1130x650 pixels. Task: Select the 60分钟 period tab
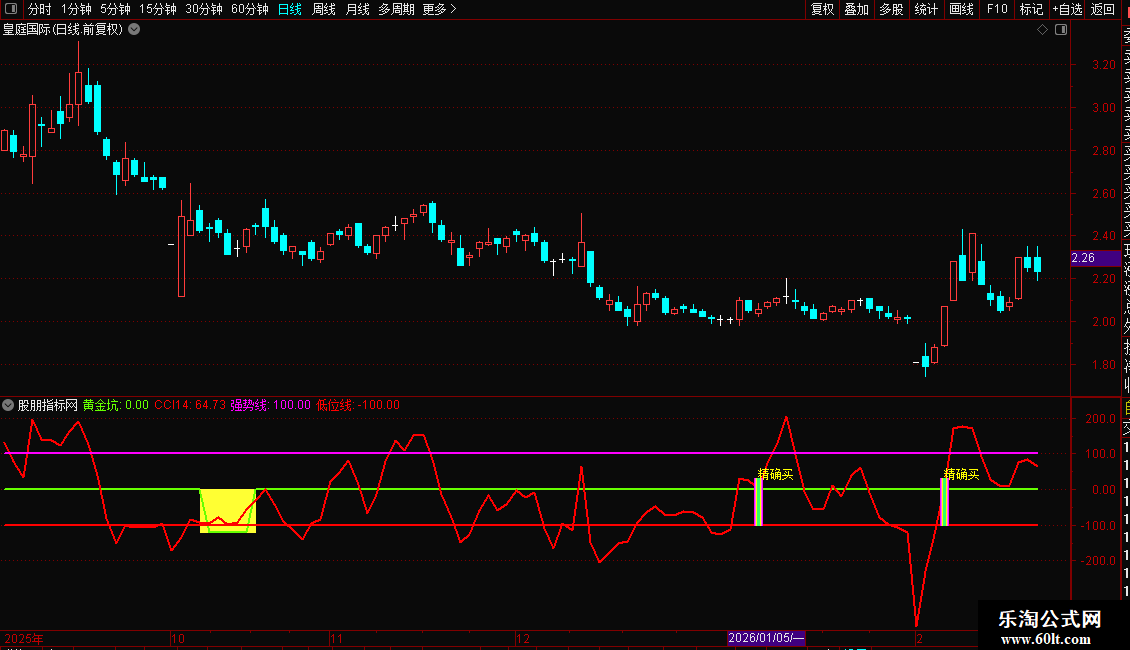[x=249, y=9]
